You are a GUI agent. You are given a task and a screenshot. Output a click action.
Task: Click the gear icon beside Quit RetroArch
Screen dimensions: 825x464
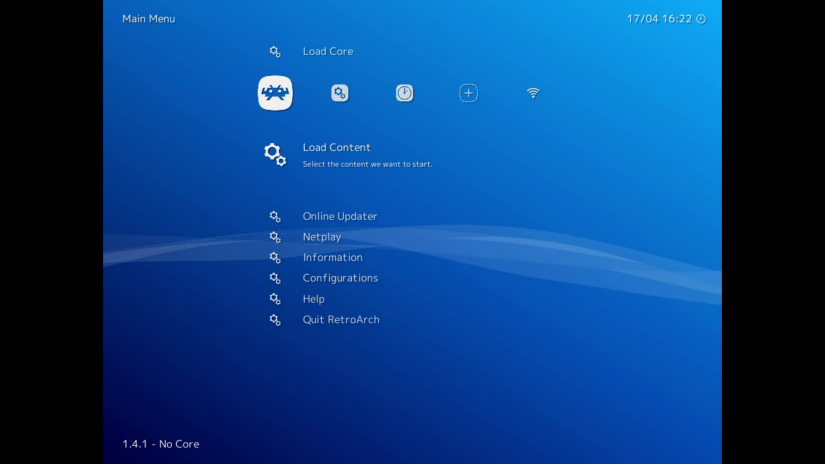tap(275, 320)
